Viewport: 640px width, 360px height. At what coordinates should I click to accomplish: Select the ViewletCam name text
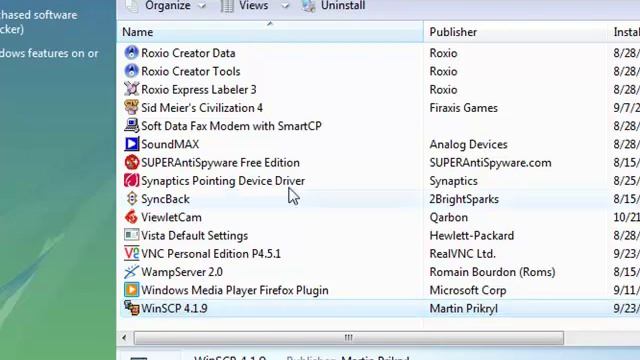coord(171,217)
